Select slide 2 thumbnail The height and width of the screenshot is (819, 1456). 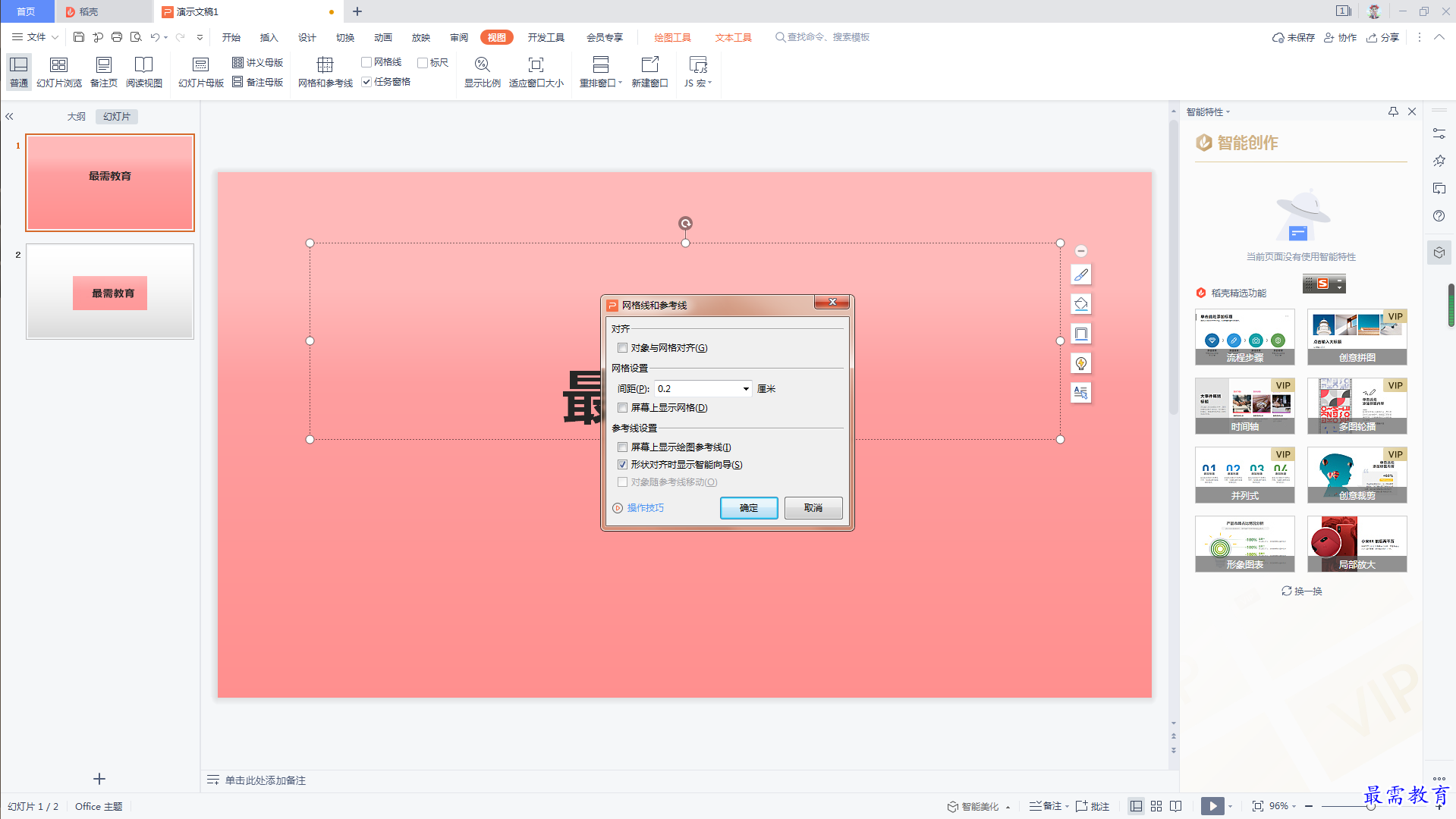coord(110,291)
